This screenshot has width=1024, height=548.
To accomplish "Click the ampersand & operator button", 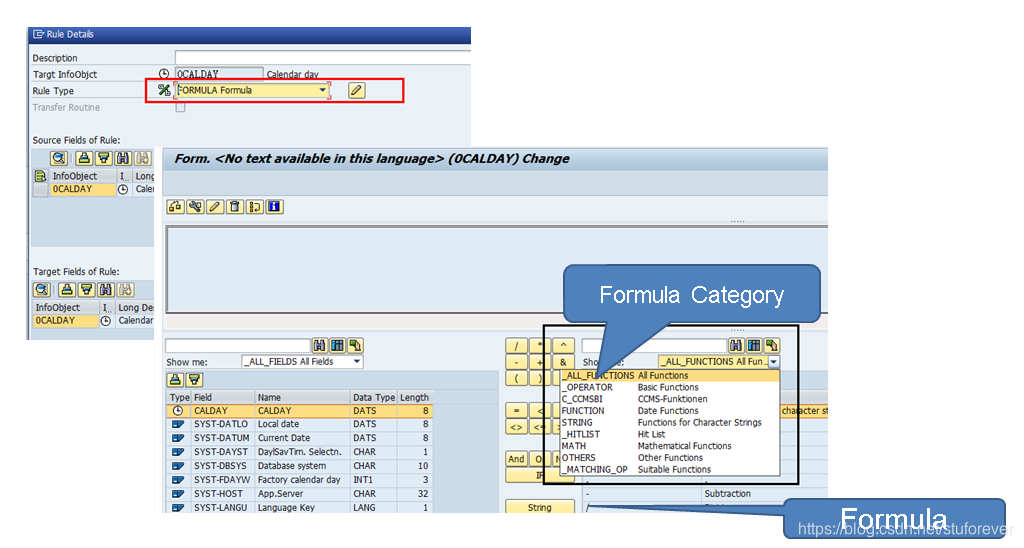I will coord(563,362).
